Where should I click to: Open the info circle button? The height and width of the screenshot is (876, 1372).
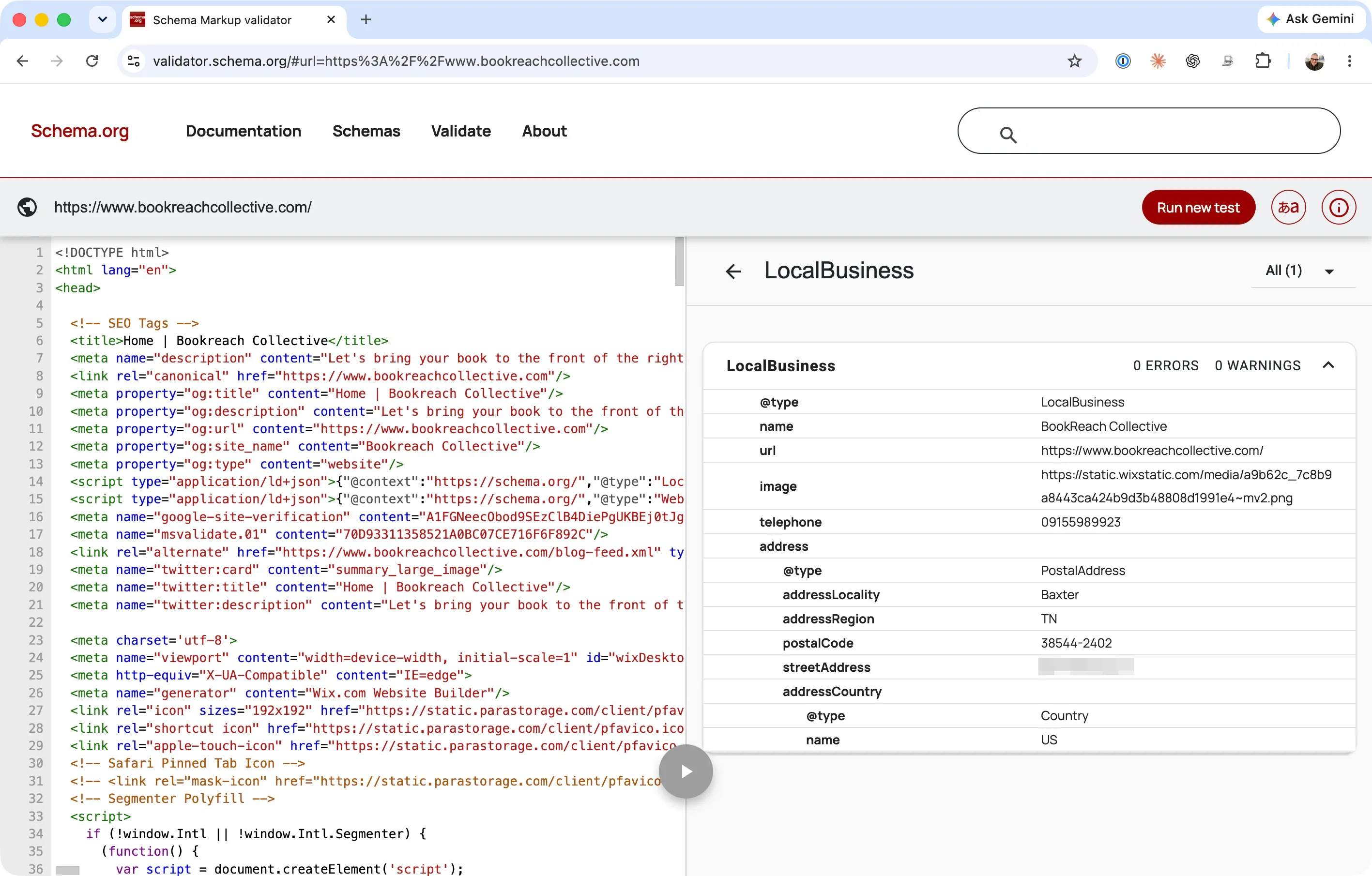click(1339, 207)
